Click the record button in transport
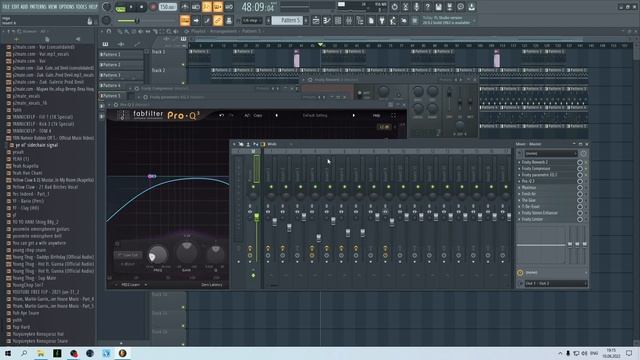Image resolution: width=640 pixels, height=360 pixels. coord(153,7)
